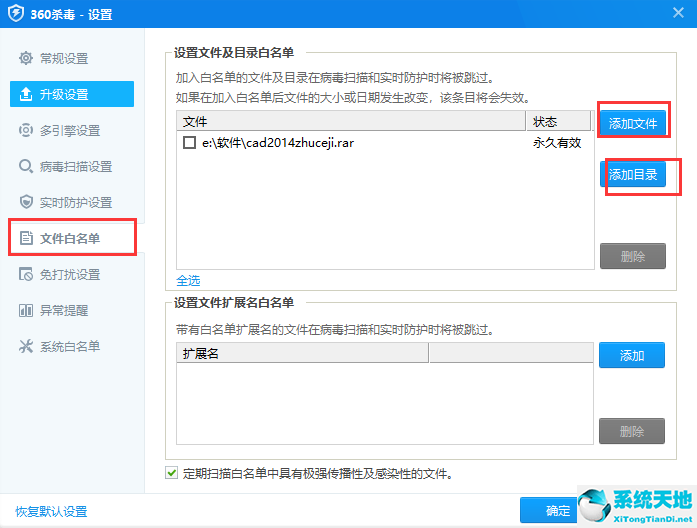This screenshot has height=528, width=697.
Task: Close the settings window with the X button
Action: (678, 12)
